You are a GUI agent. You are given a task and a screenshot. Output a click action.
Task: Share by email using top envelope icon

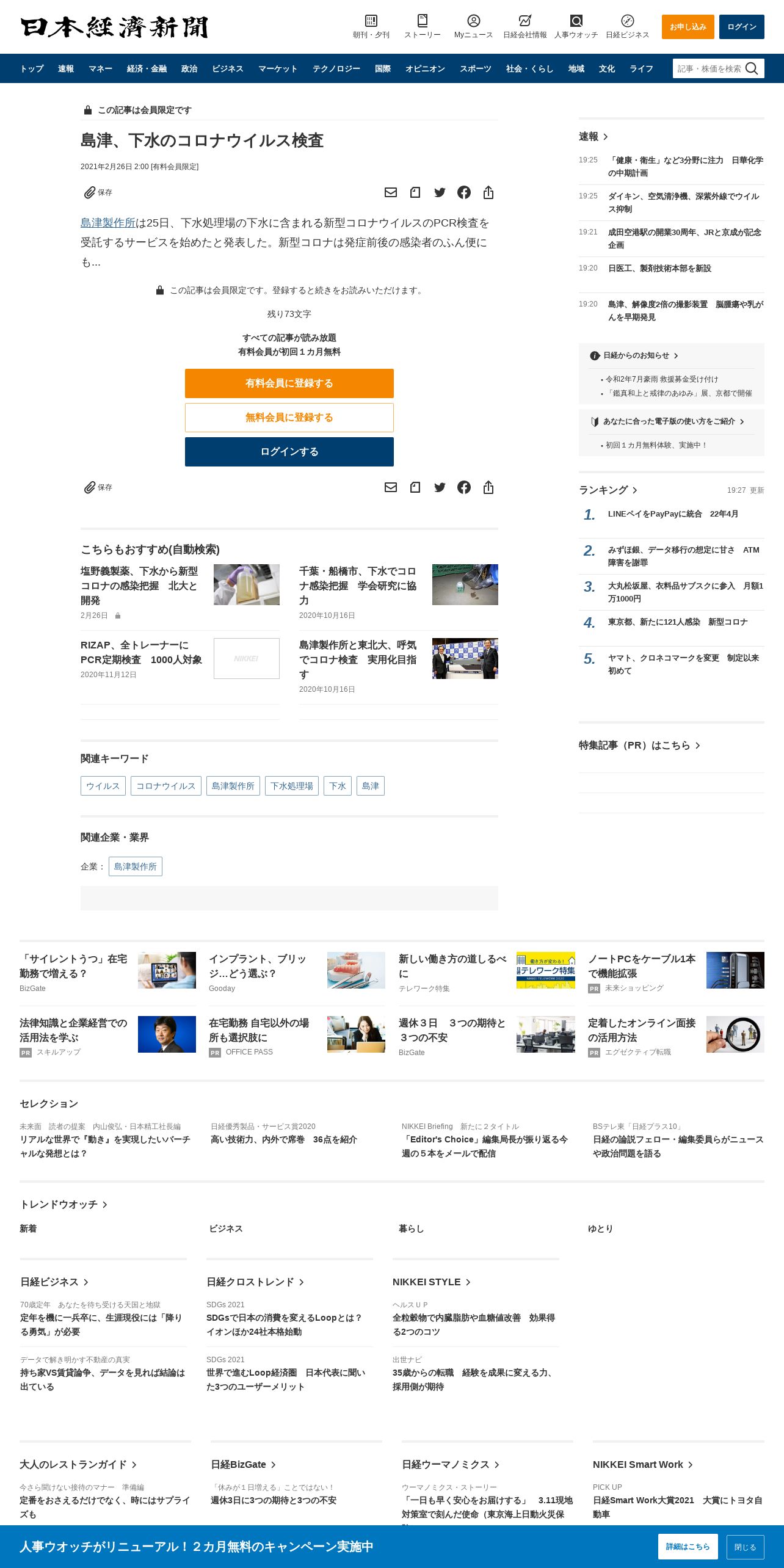click(391, 192)
